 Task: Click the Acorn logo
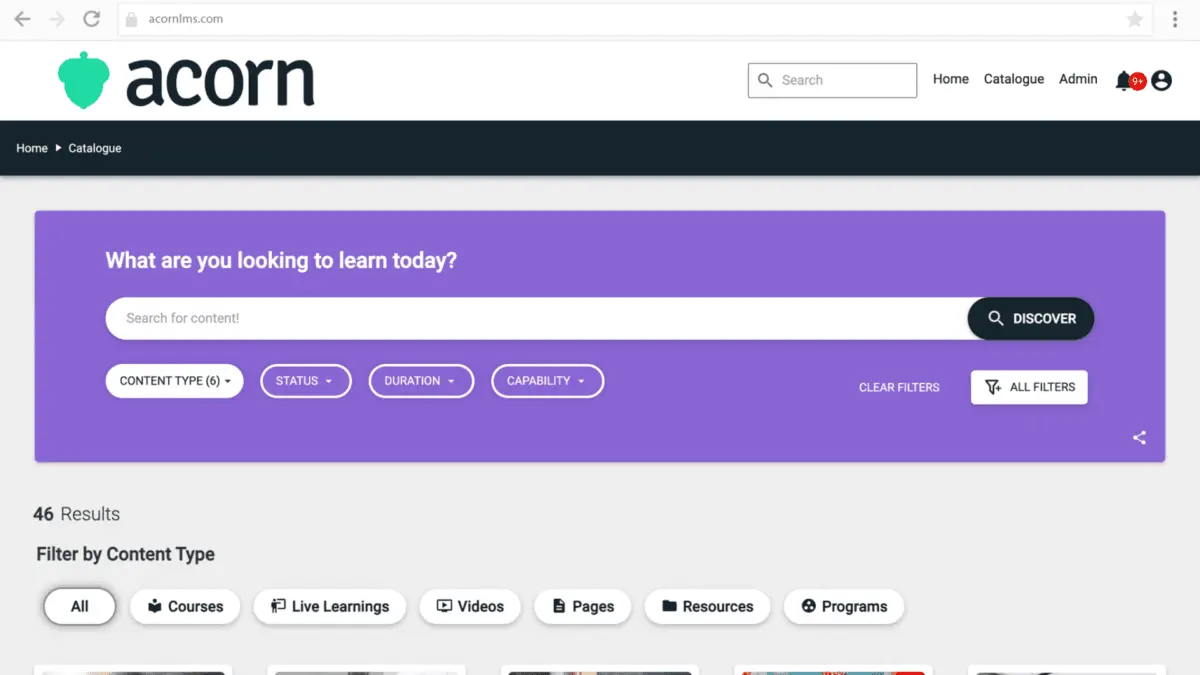pyautogui.click(x=186, y=81)
